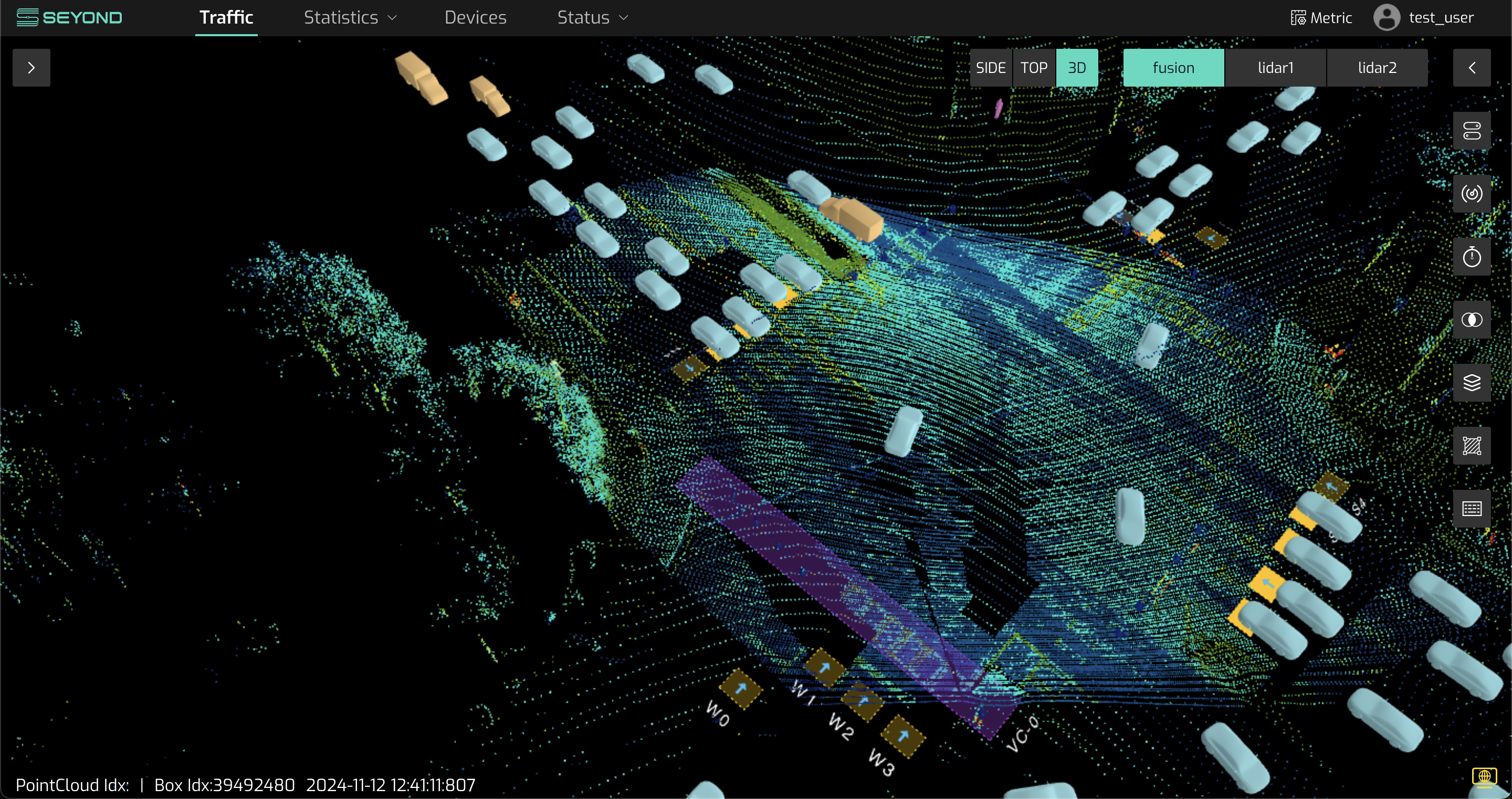
Task: Switch view mode to TOP
Action: click(1034, 68)
